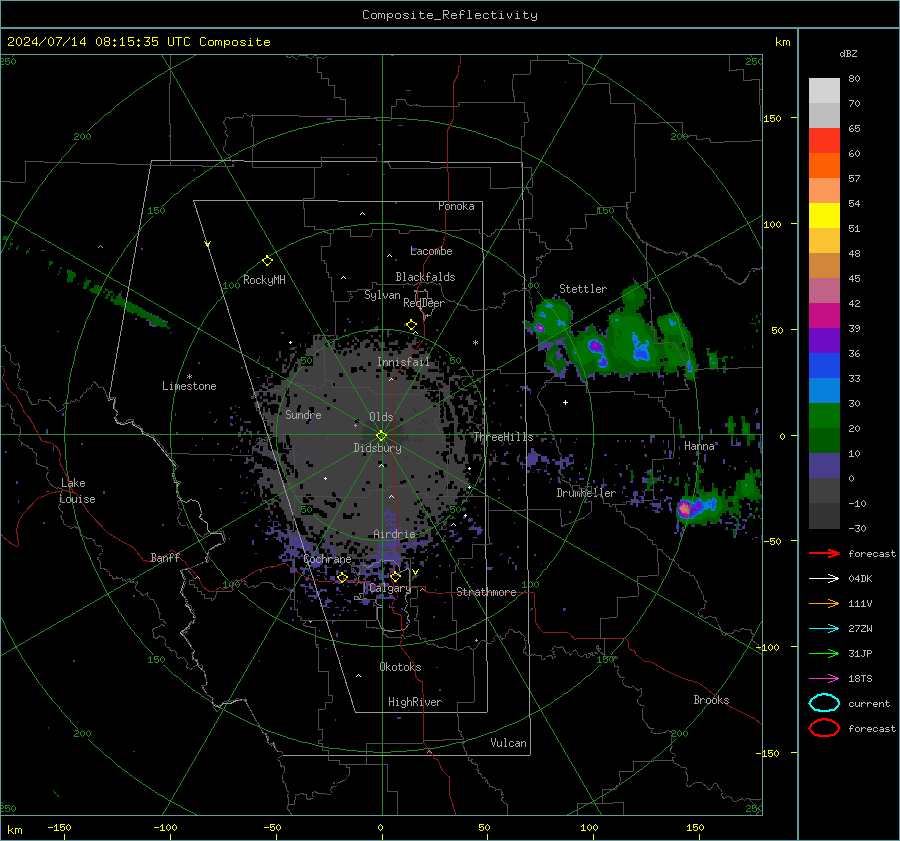Click the Hanna town label
Image resolution: width=900 pixels, height=841 pixels.
(x=699, y=446)
